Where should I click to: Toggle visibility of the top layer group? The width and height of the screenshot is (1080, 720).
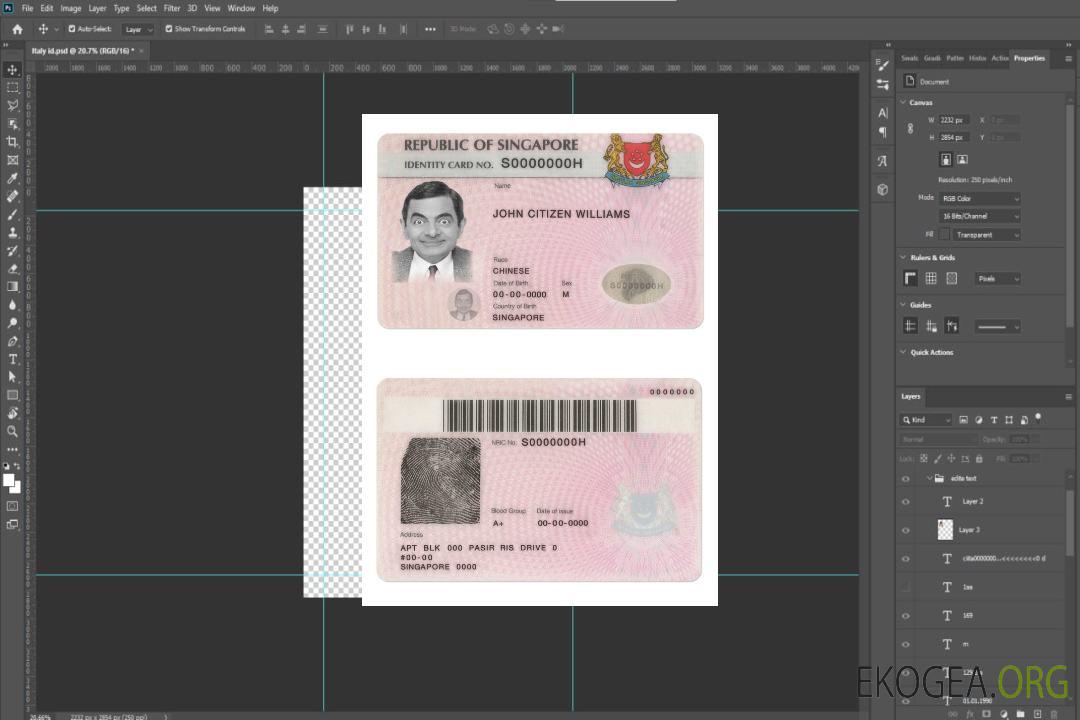tap(906, 478)
